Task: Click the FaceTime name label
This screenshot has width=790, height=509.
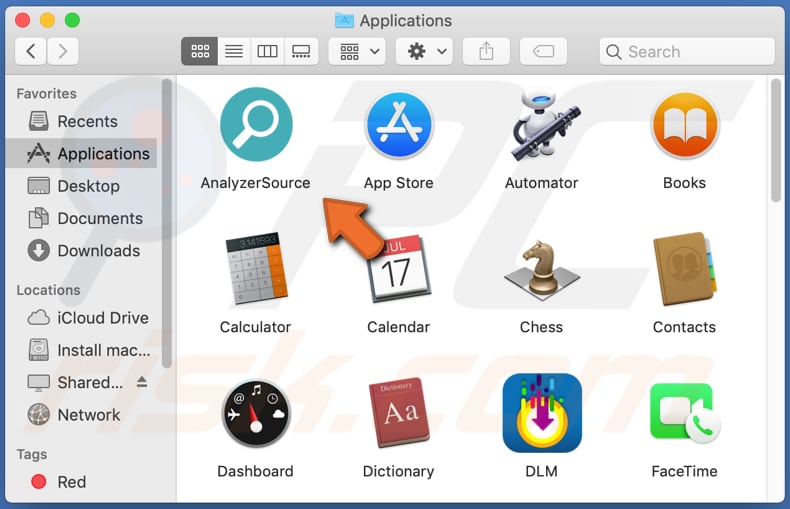Action: [x=684, y=471]
